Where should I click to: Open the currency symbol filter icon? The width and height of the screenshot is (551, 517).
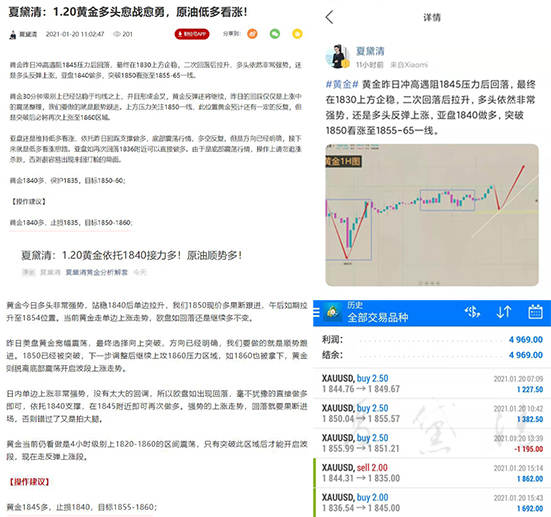(x=472, y=312)
